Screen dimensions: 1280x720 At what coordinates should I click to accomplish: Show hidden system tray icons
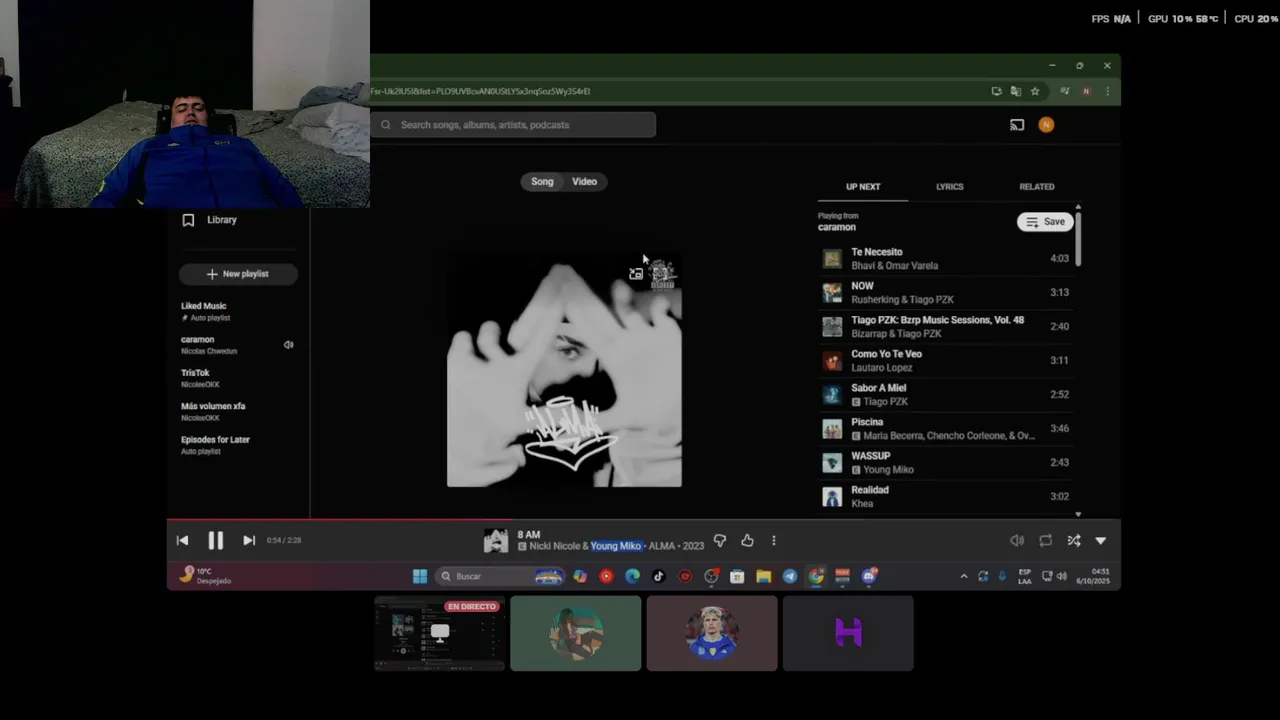click(963, 576)
